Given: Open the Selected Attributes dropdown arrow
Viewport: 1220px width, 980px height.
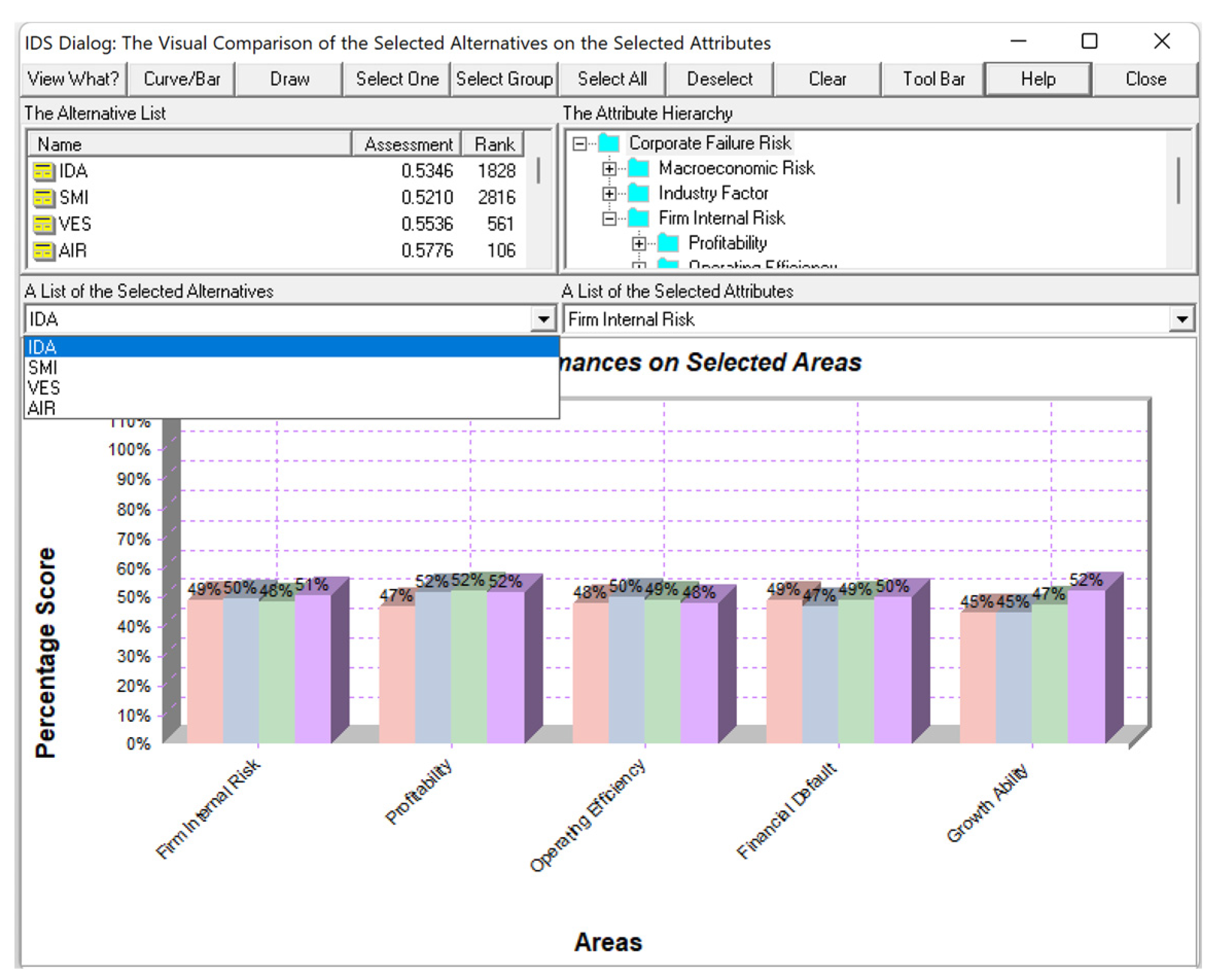Looking at the screenshot, I should point(1181,319).
